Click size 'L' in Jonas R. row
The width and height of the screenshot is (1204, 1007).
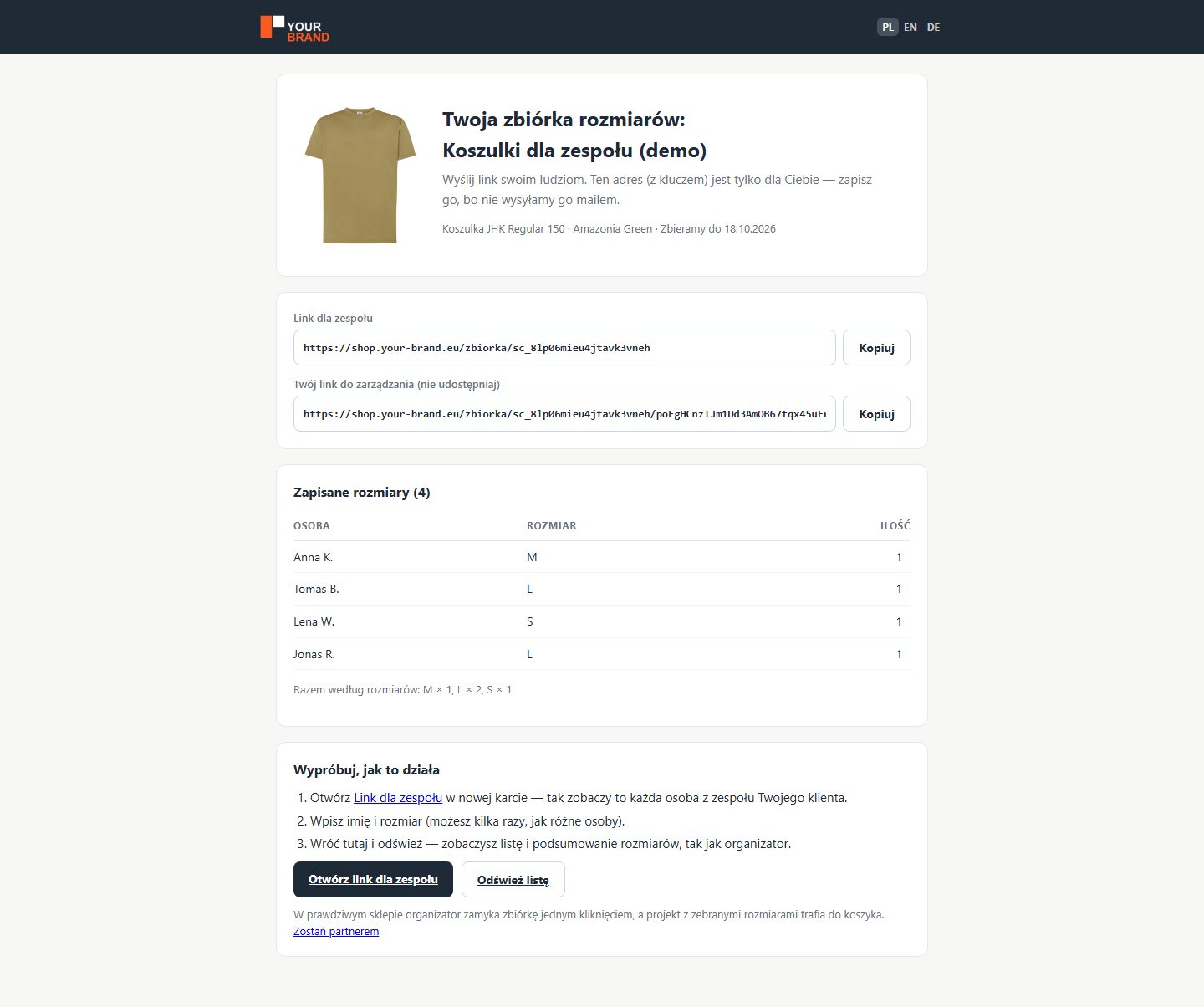click(529, 654)
